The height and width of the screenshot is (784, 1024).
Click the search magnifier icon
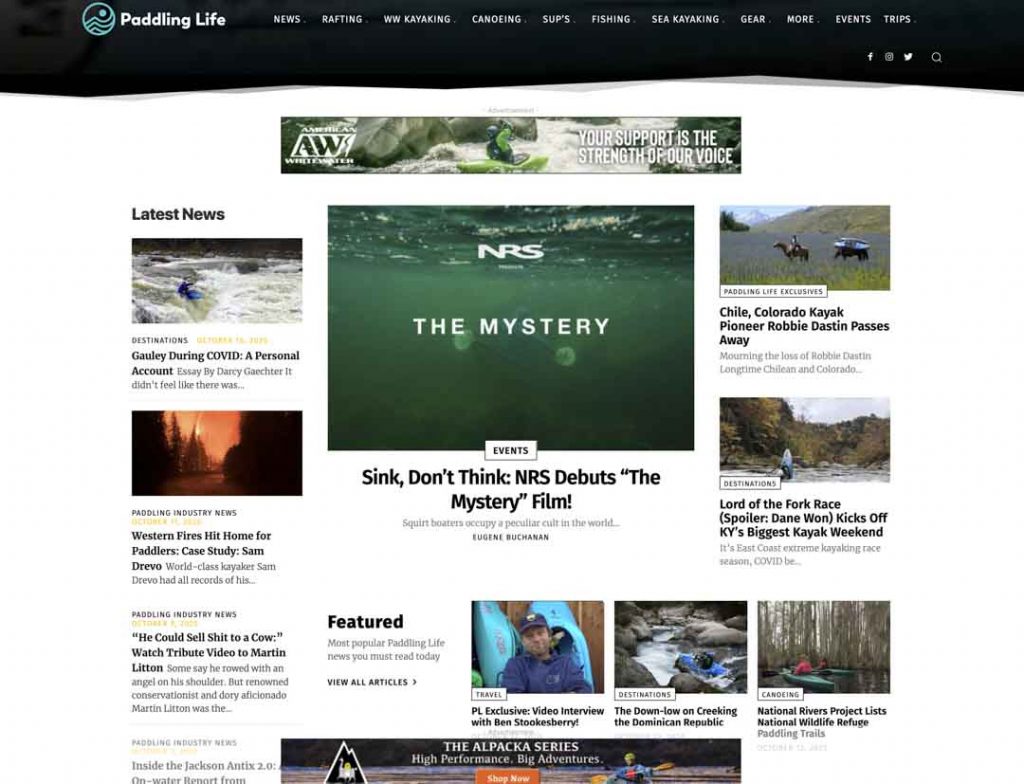(936, 57)
